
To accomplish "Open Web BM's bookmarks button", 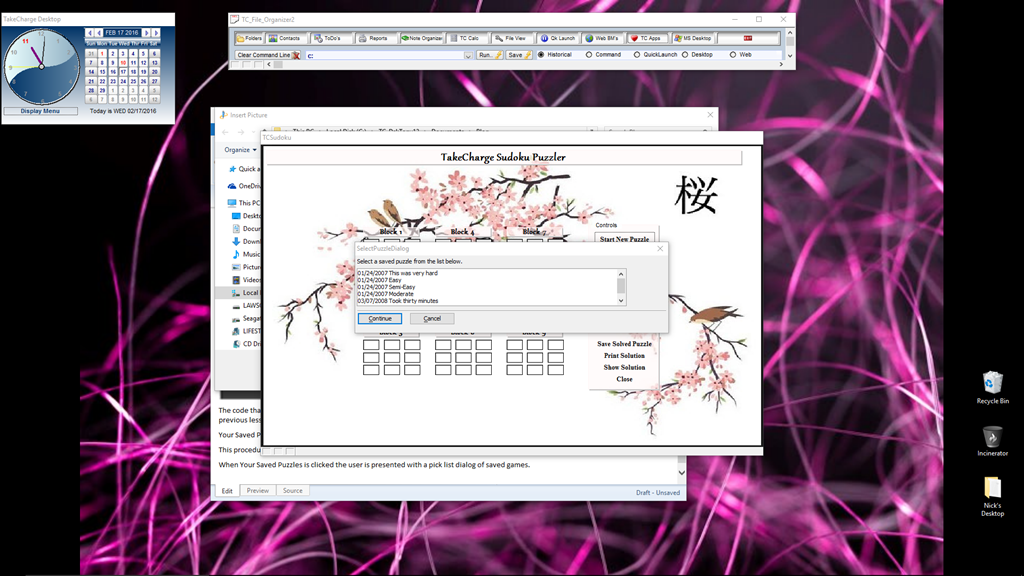I will [x=602, y=38].
